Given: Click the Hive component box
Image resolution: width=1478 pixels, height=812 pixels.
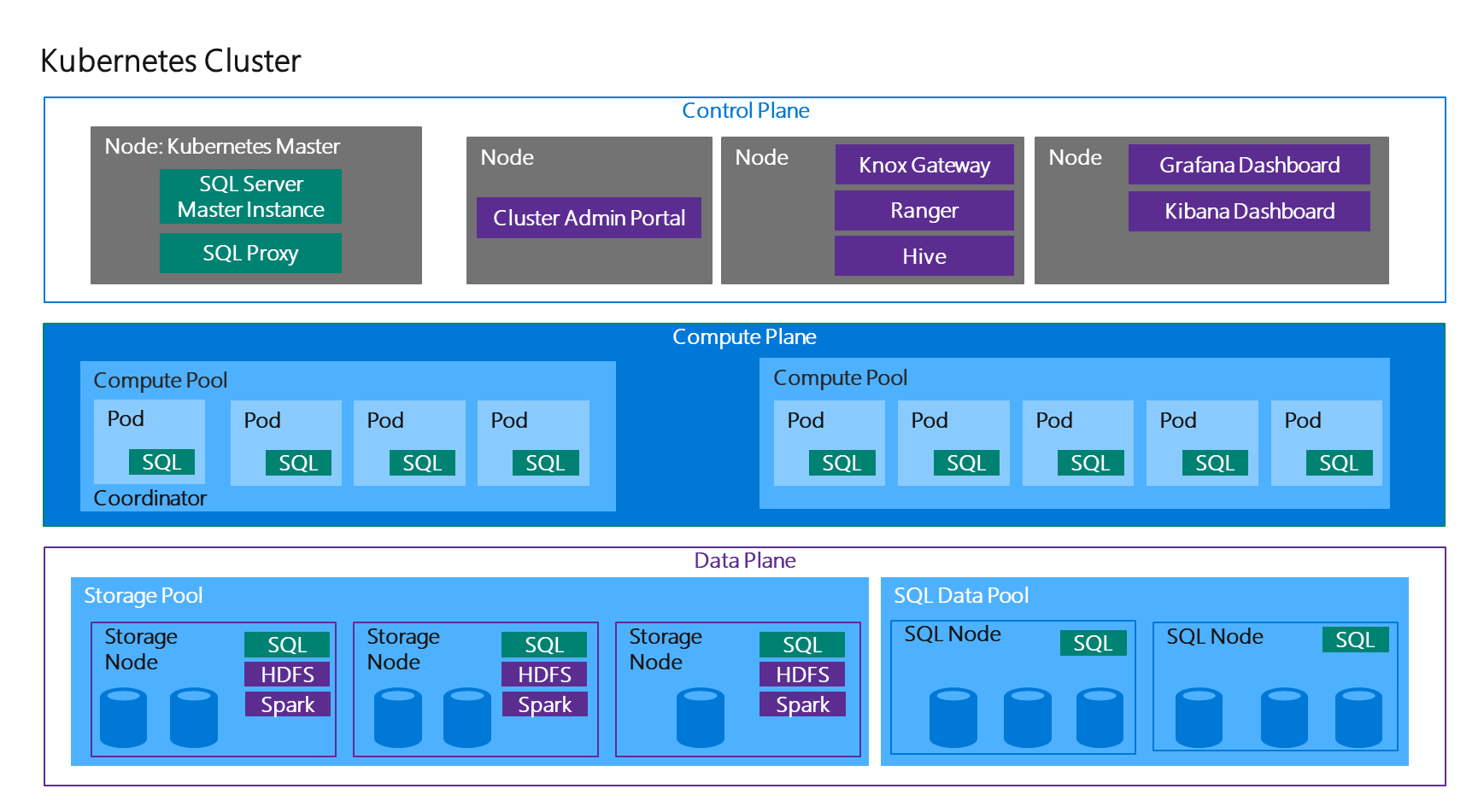Looking at the screenshot, I should coord(924,256).
